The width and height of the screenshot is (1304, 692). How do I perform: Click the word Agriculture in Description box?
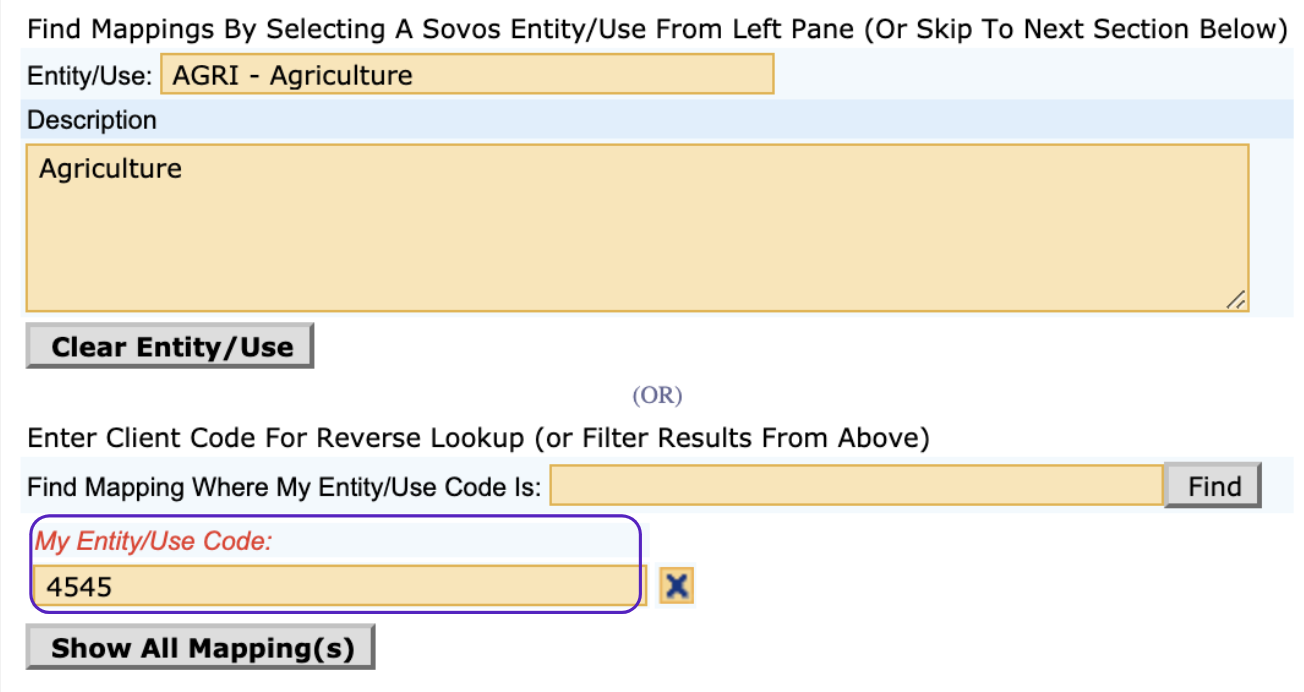(x=110, y=168)
